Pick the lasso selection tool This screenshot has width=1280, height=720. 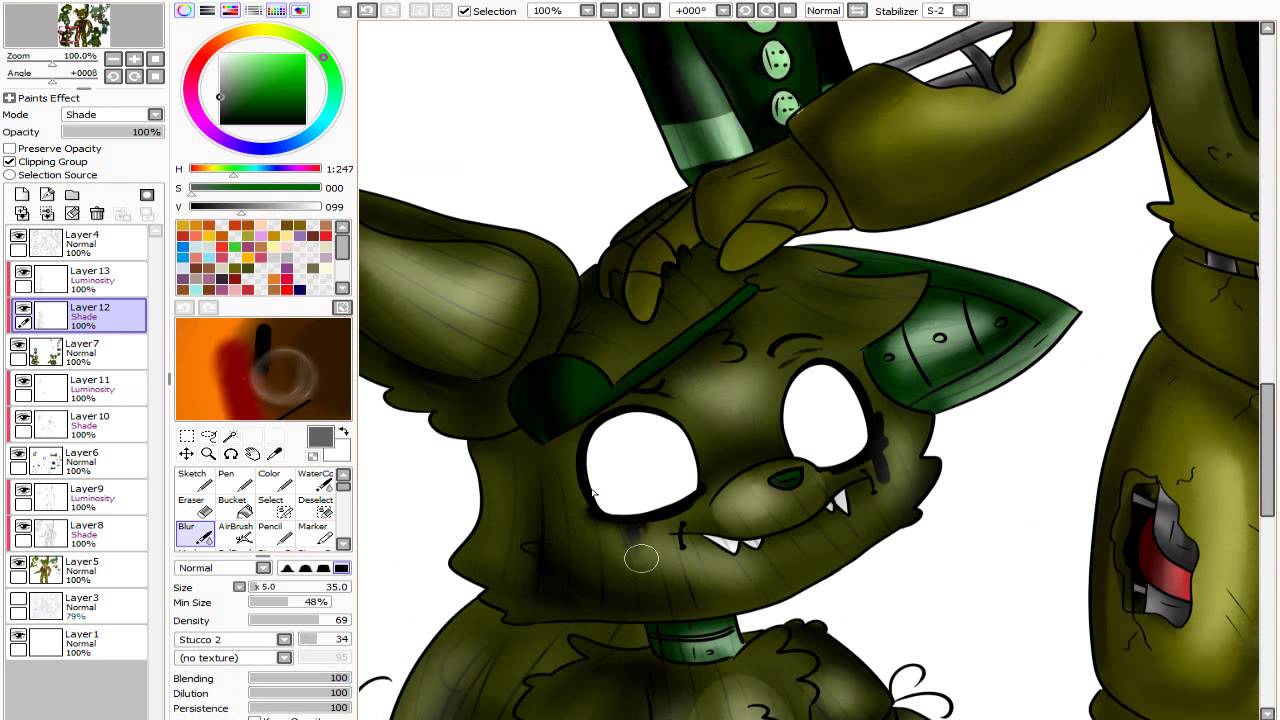209,436
